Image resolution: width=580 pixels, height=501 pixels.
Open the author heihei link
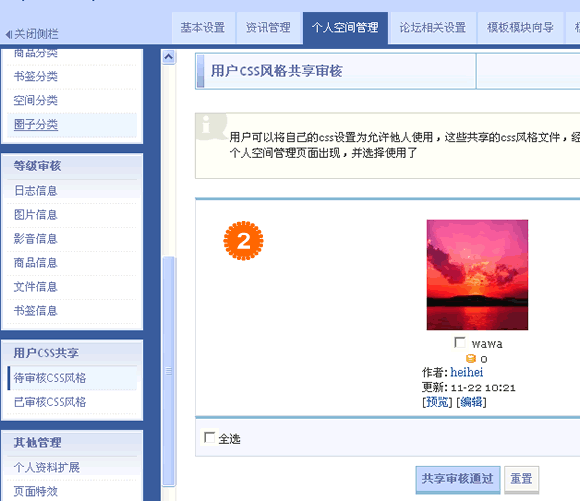467,372
